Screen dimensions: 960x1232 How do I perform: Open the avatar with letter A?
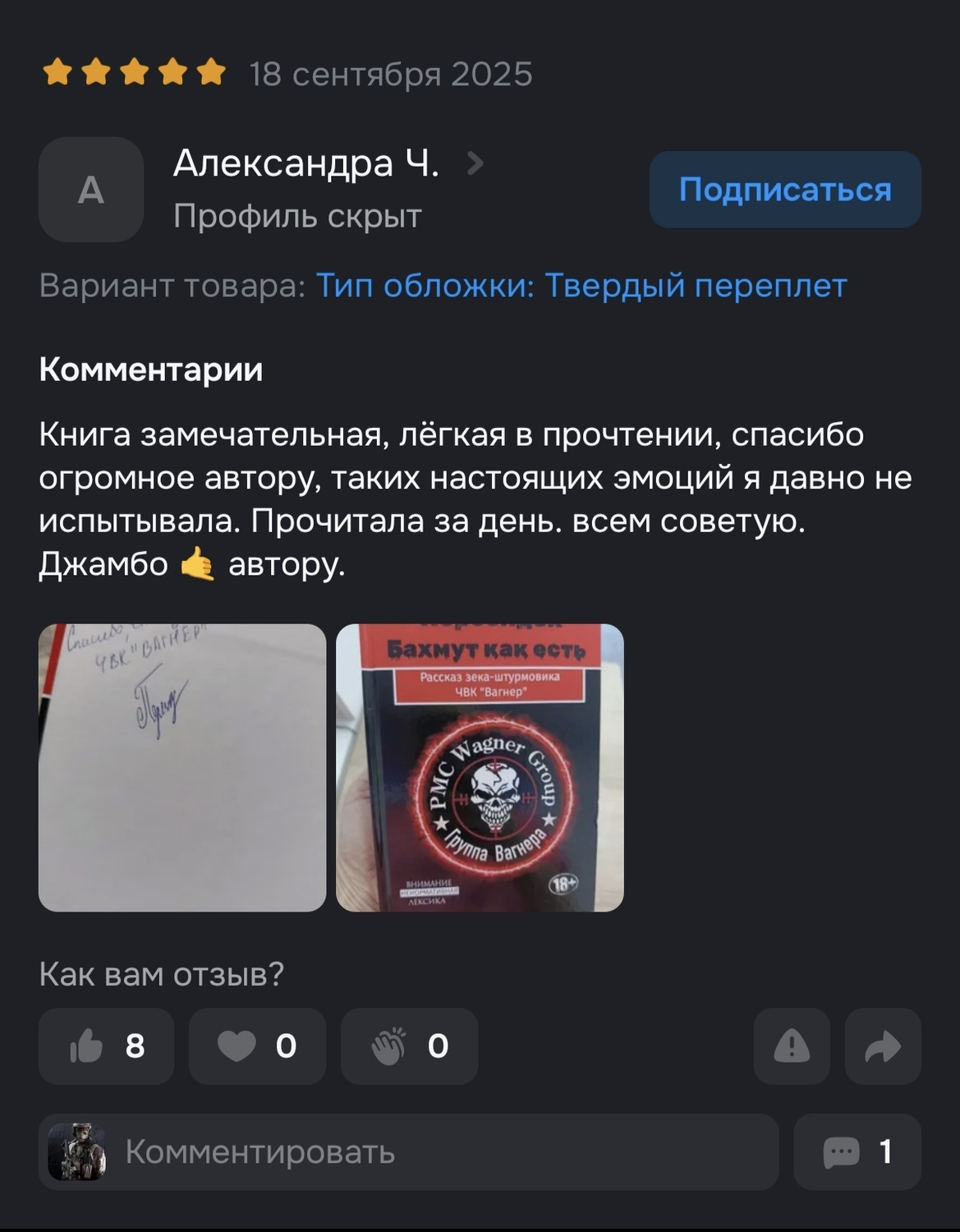(x=91, y=190)
